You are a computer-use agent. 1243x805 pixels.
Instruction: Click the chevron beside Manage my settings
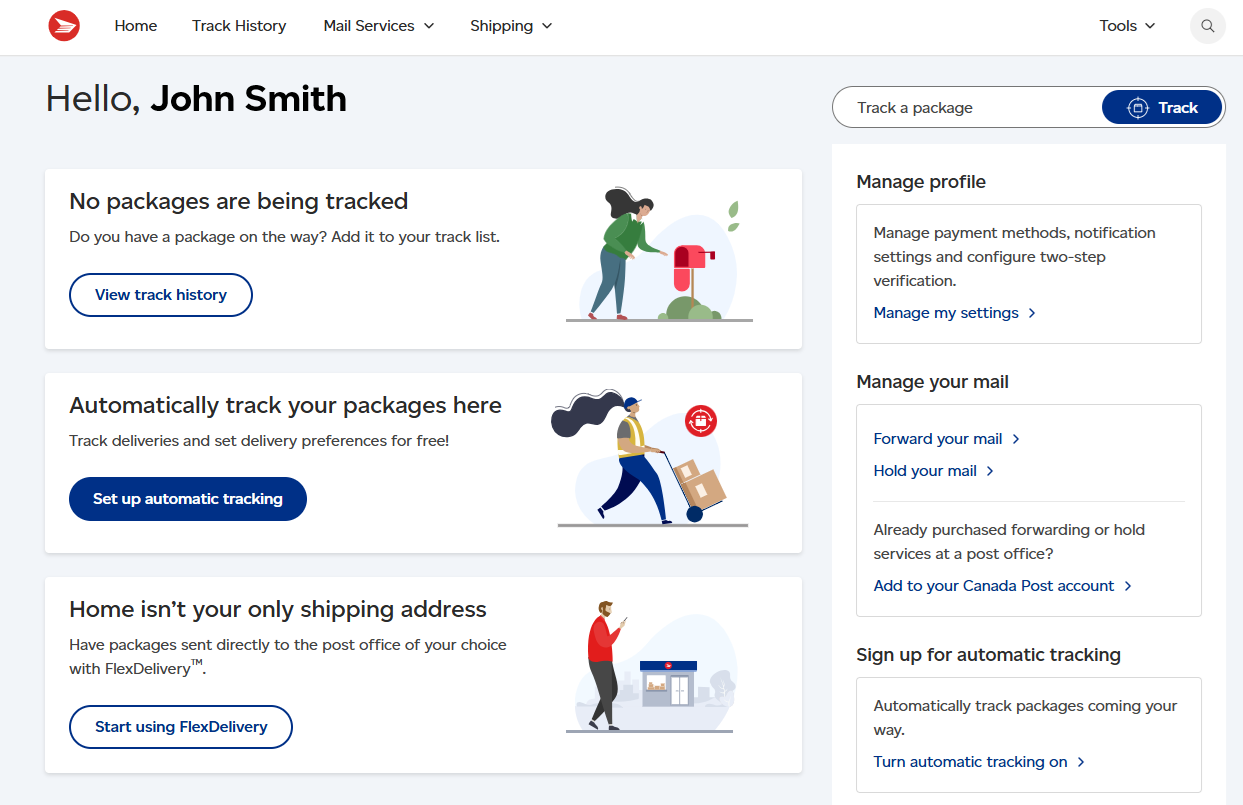coord(1032,312)
